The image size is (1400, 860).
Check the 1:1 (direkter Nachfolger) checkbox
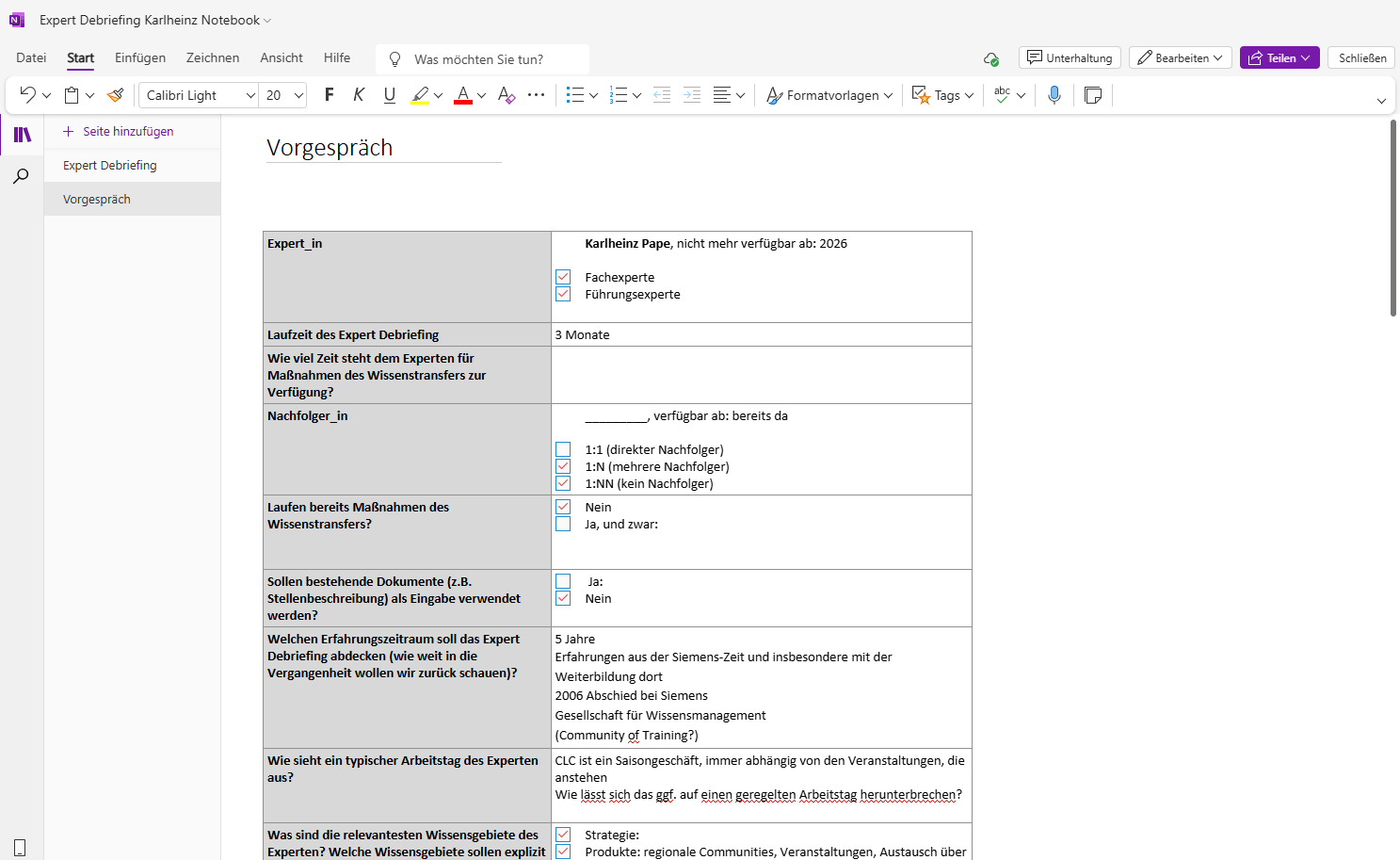click(563, 449)
